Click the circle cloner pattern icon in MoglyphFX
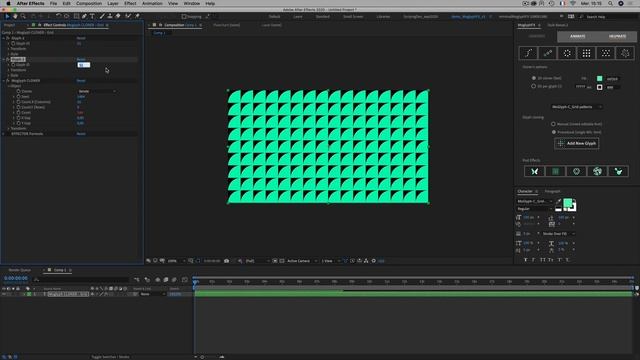The height and width of the screenshot is (360, 640). point(567,53)
